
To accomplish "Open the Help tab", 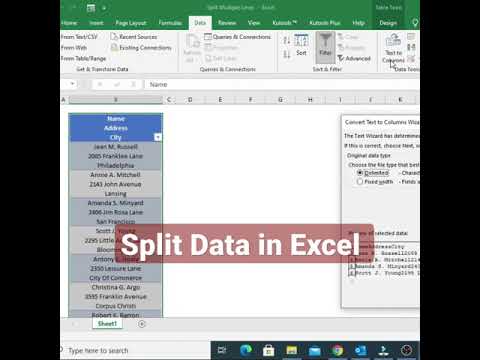I will [x=358, y=23].
